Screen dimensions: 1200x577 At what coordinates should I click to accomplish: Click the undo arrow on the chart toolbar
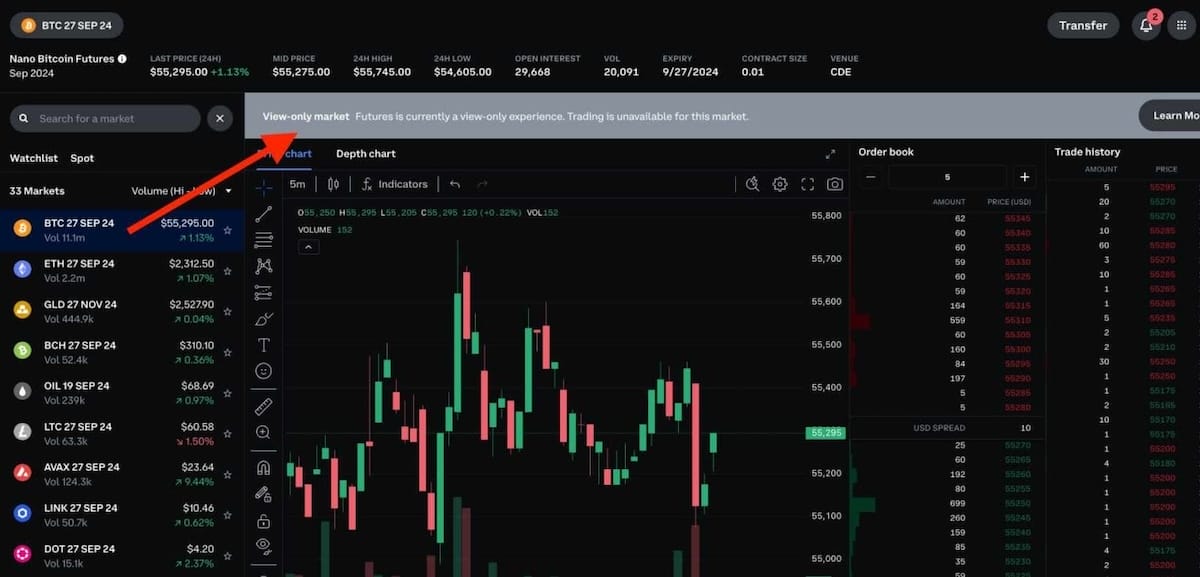(x=455, y=184)
